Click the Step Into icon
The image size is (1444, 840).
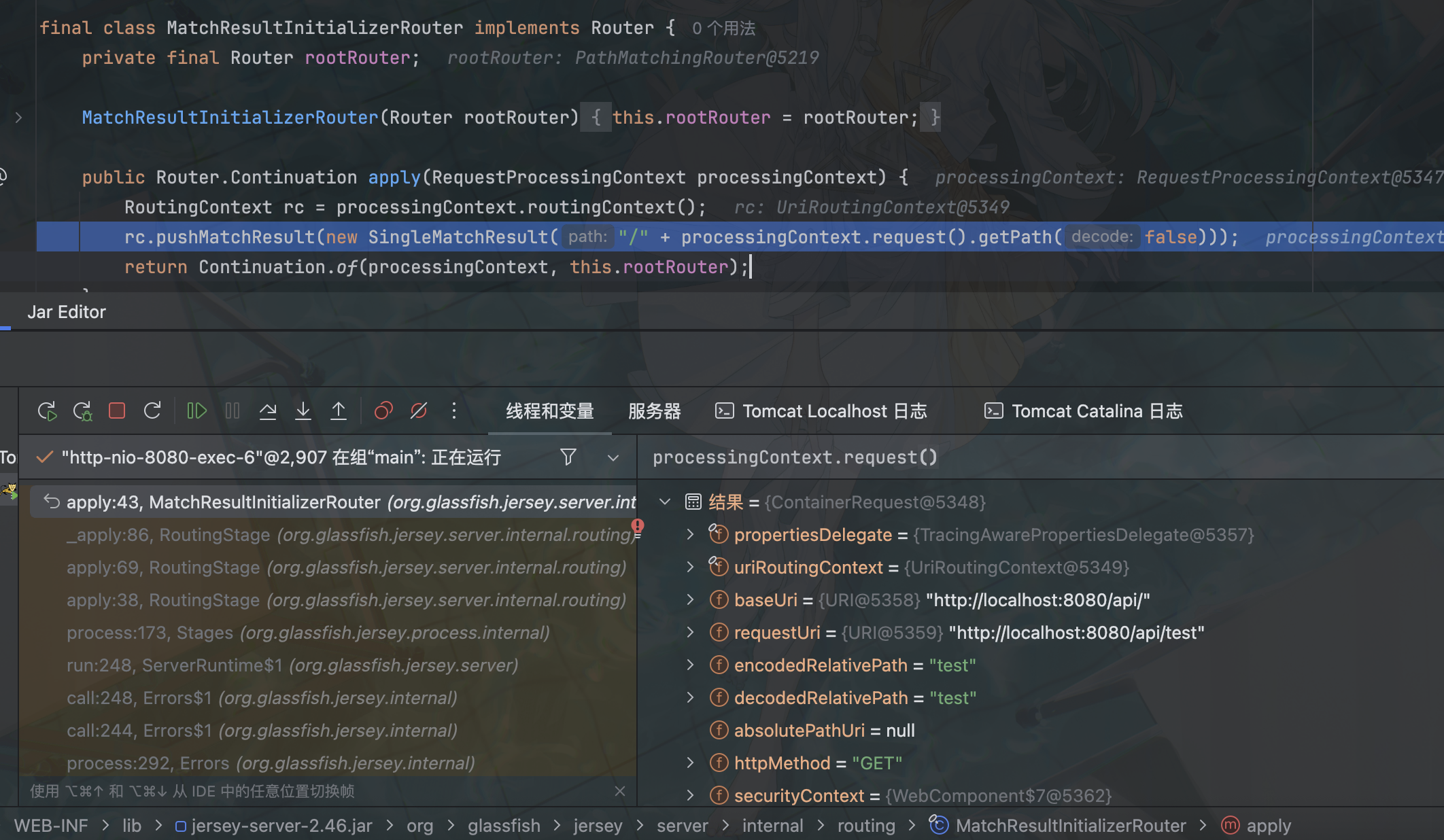click(303, 410)
